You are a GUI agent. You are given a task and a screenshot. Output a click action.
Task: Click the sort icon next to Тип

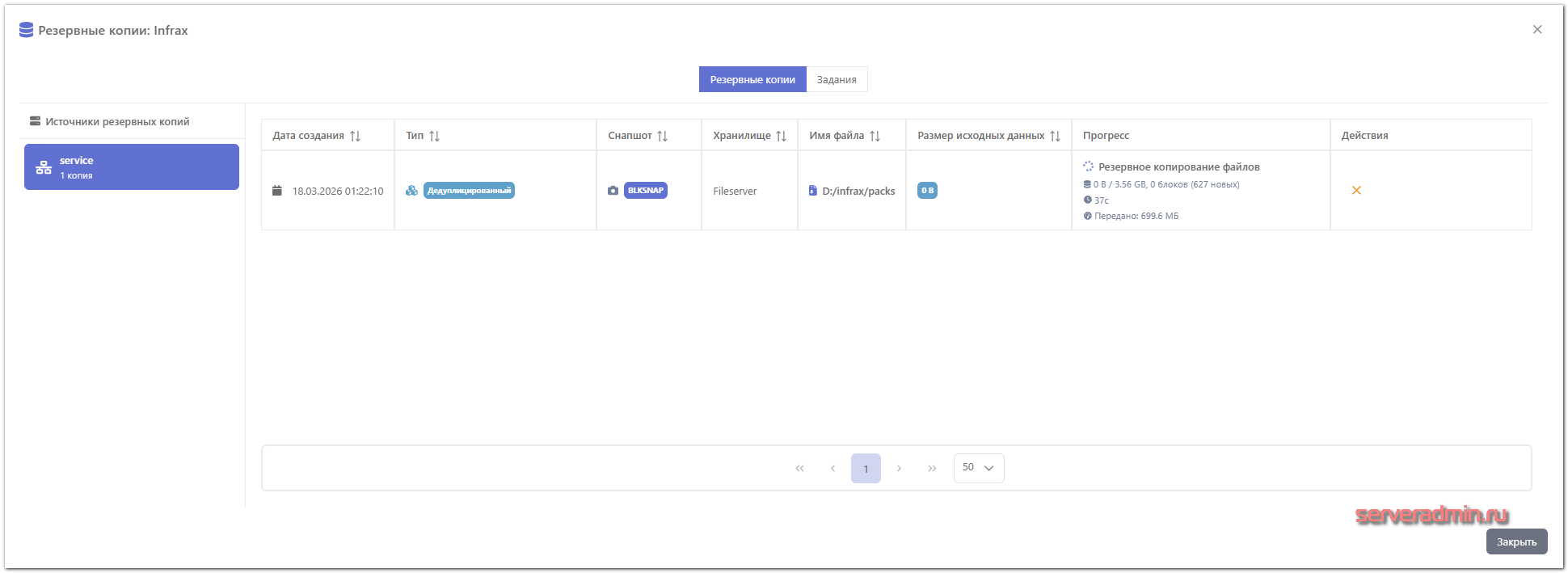point(434,136)
